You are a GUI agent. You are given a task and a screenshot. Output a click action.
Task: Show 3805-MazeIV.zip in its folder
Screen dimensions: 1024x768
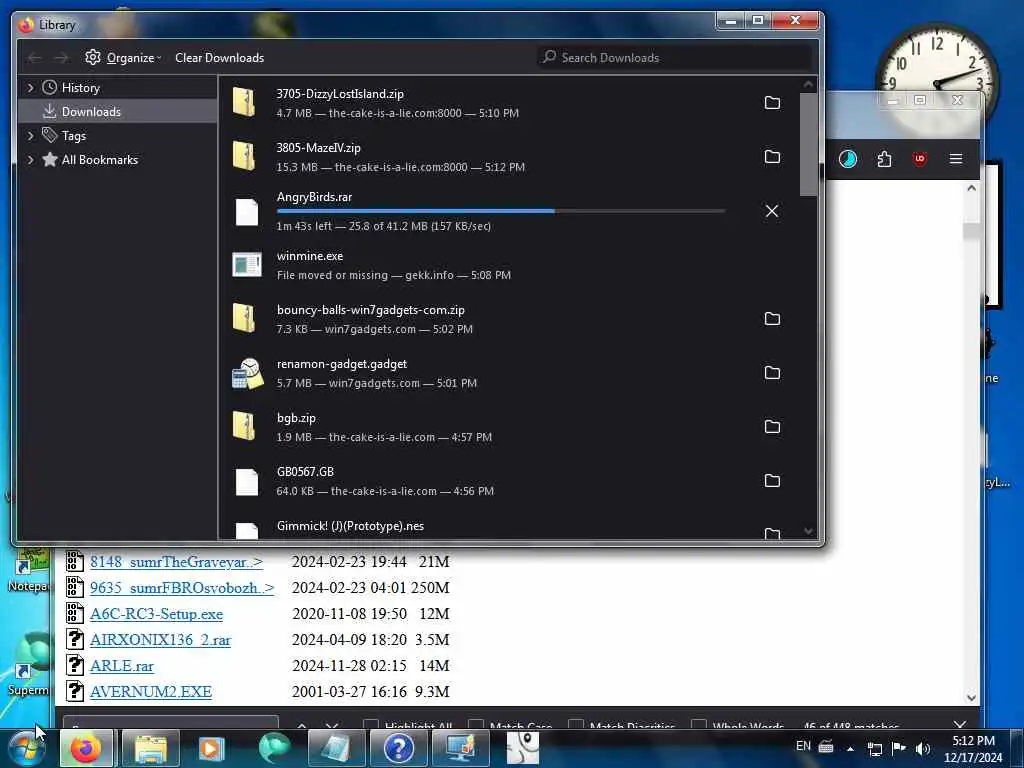[772, 157]
